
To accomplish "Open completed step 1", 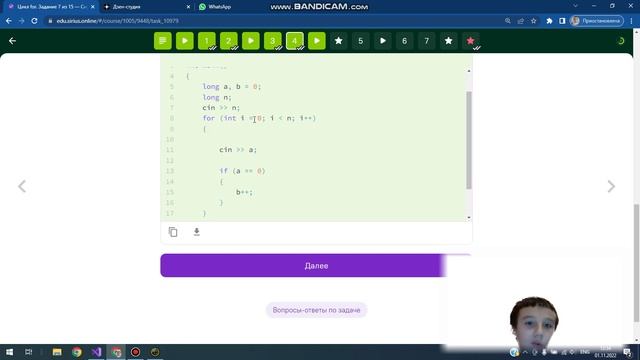I will (x=207, y=41).
